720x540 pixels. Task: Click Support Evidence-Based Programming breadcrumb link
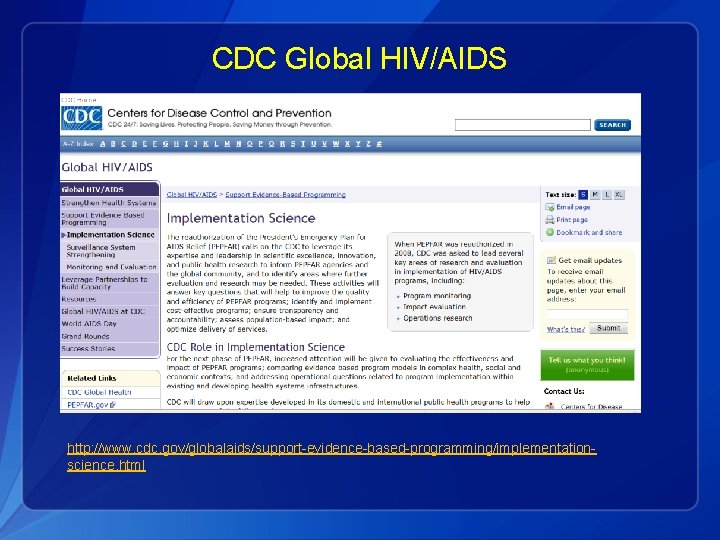pos(285,195)
